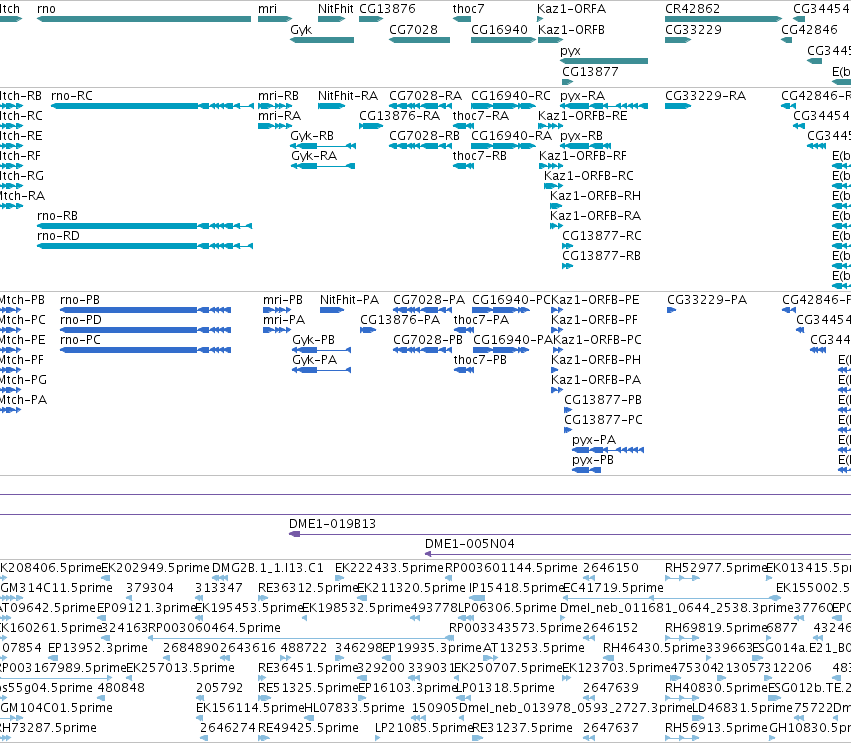Open the rno-RC transcript label
This screenshot has height=743, width=851.
pyautogui.click(x=72, y=96)
